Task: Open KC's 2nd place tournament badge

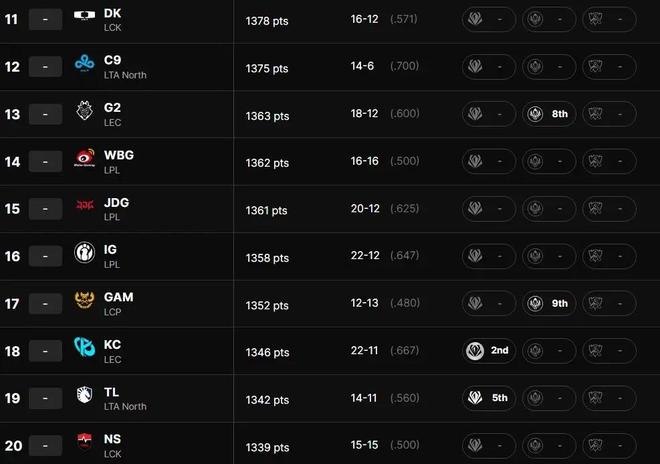Action: pos(489,350)
